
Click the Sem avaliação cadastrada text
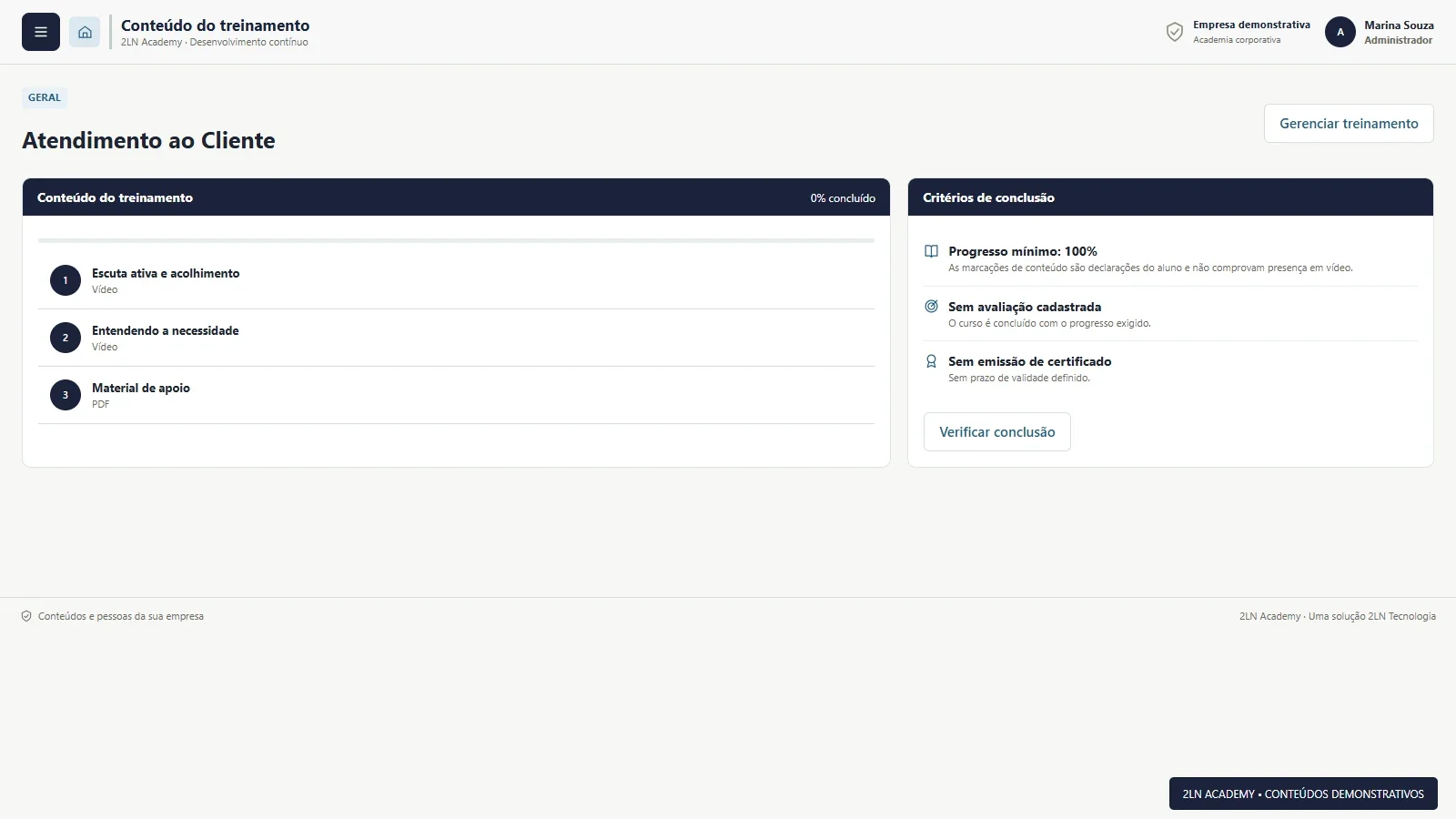[1025, 307]
